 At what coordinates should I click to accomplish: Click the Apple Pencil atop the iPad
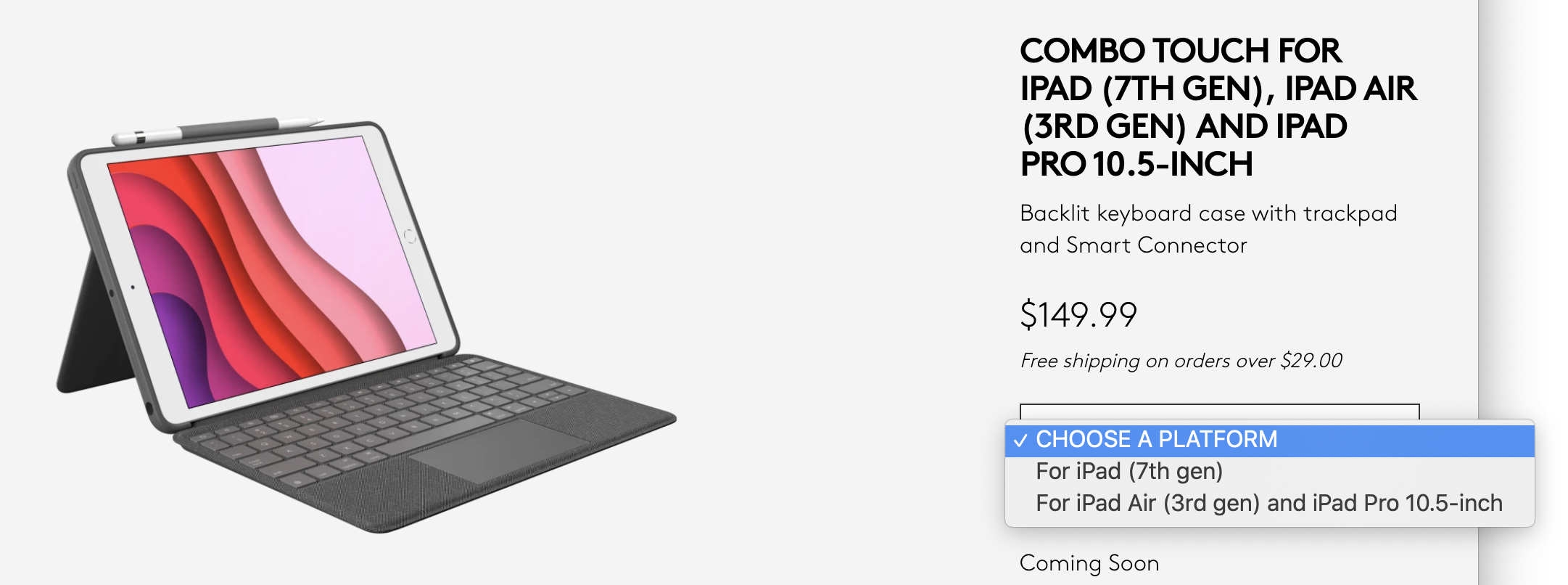(x=218, y=129)
